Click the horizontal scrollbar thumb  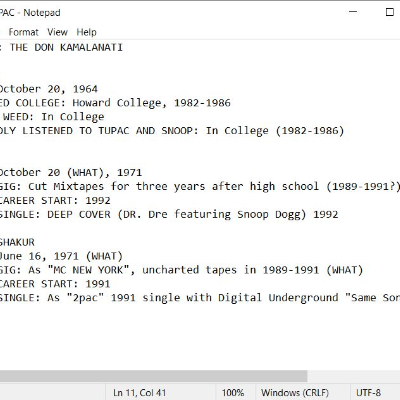coord(153,376)
